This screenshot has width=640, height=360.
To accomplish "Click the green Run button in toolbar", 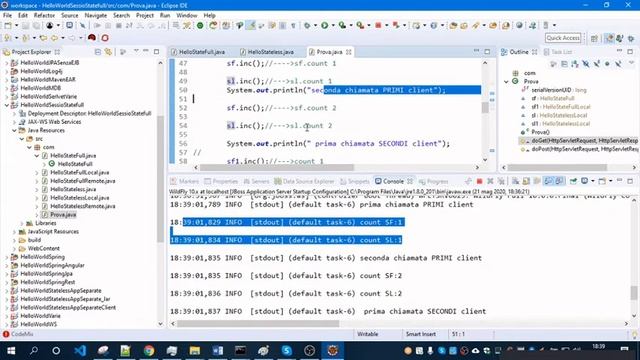I will click(x=324, y=25).
